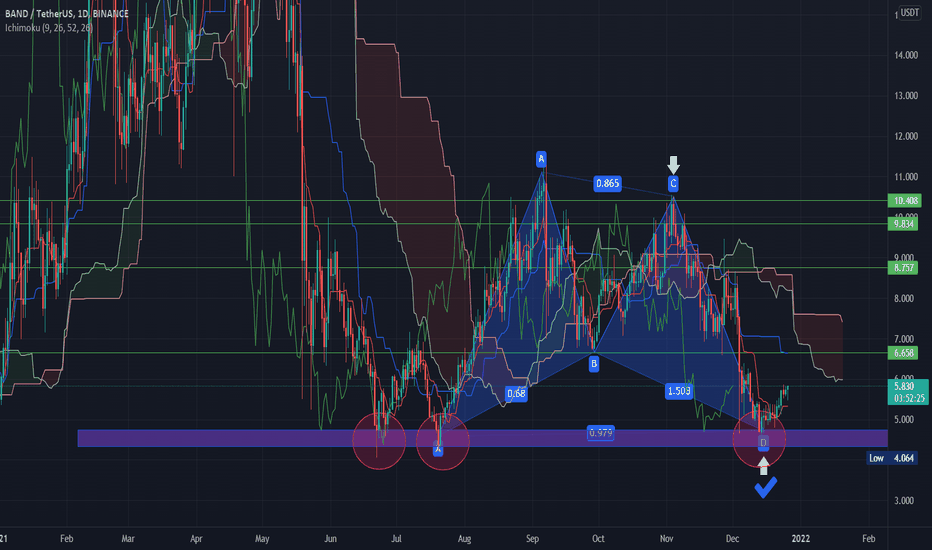This screenshot has width=932, height=550.
Task: Click 7.000 on the price axis
Action: click(x=903, y=339)
